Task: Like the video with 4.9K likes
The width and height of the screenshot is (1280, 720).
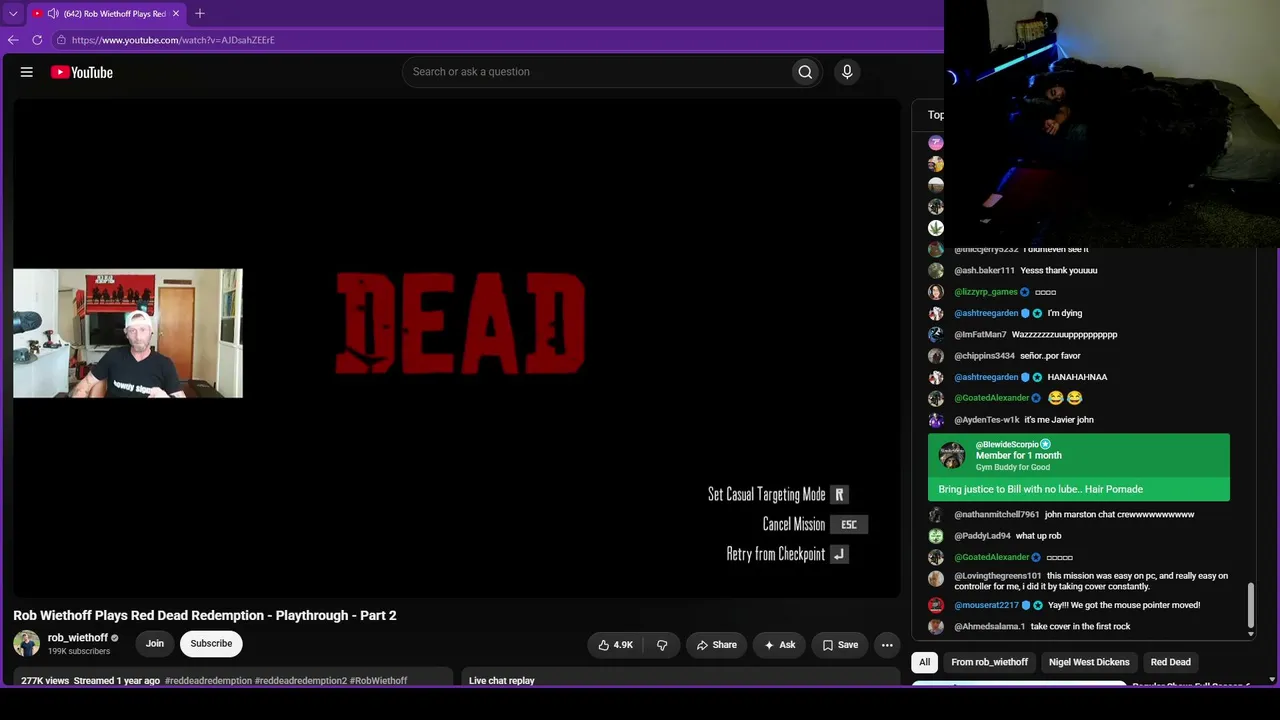Action: pos(616,645)
